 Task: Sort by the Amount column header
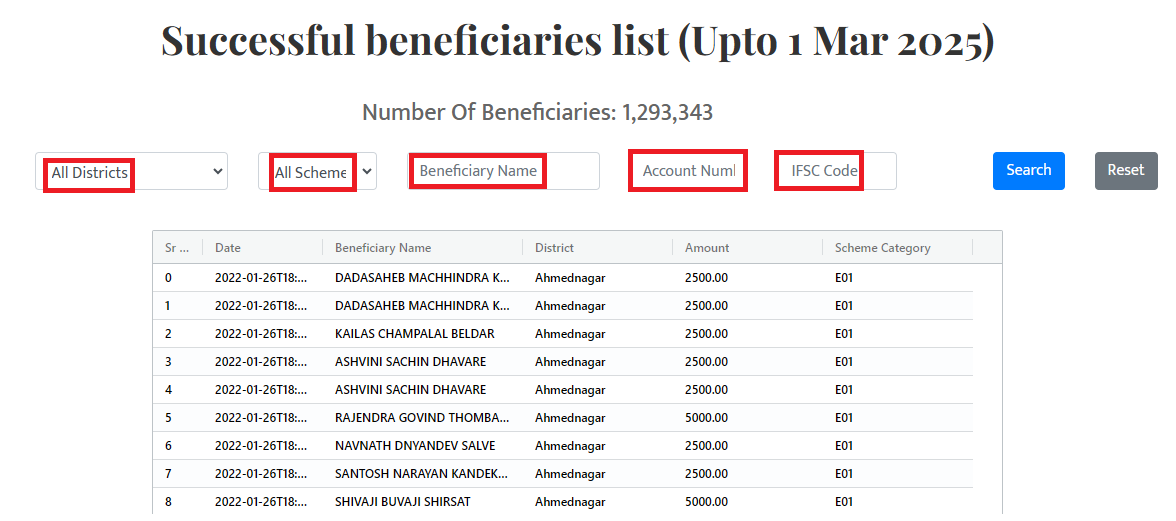click(x=748, y=247)
